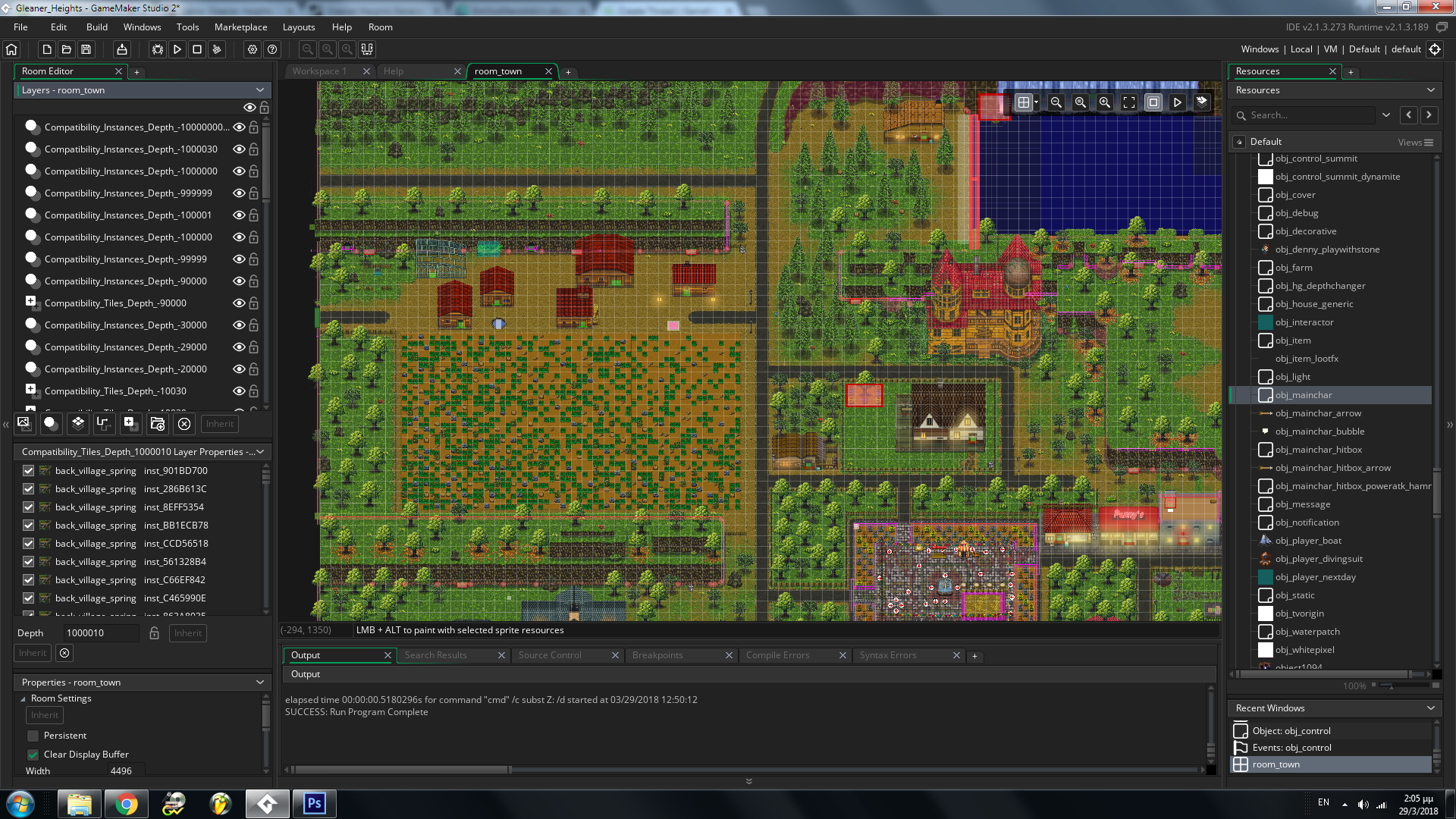Uncheck Clear Display Buffer checkbox
Image resolution: width=1456 pixels, height=819 pixels.
[x=33, y=755]
